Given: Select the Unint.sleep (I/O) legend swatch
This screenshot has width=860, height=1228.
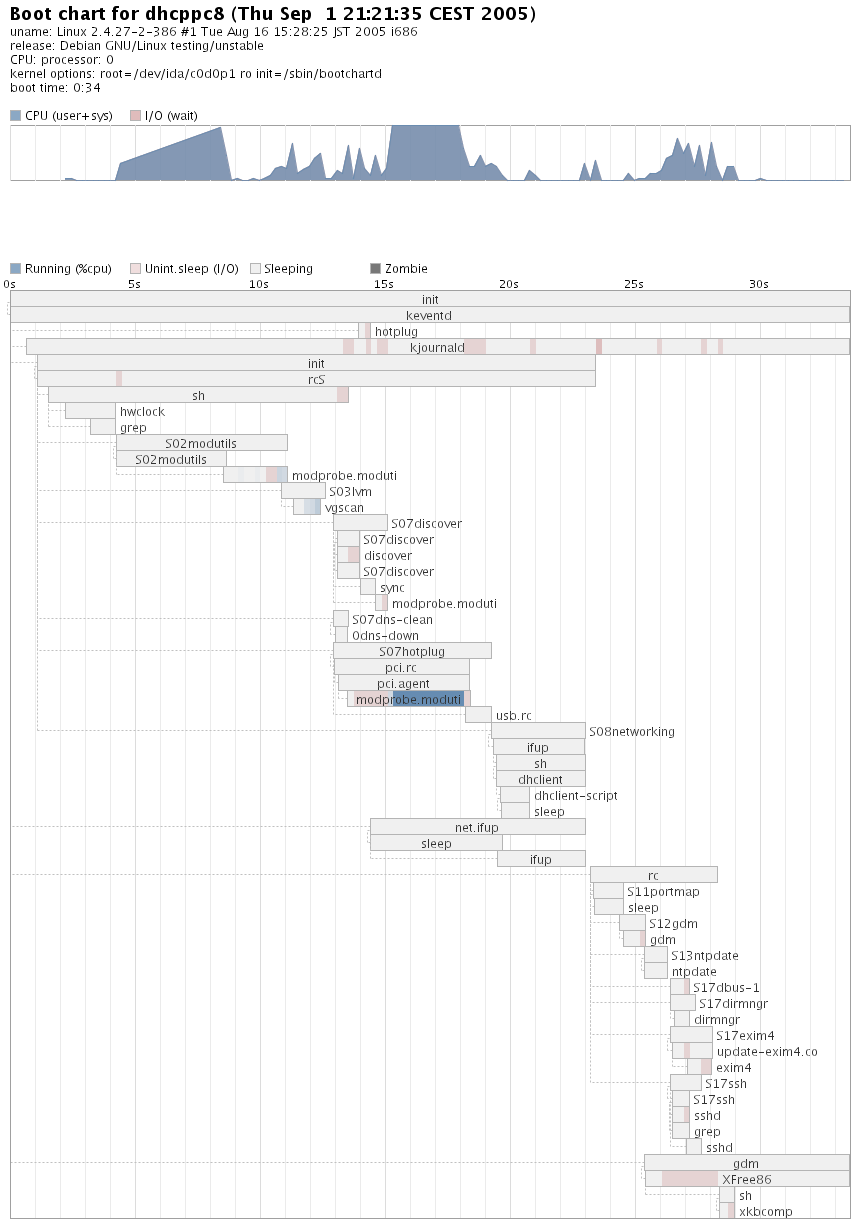Looking at the screenshot, I should point(135,269).
